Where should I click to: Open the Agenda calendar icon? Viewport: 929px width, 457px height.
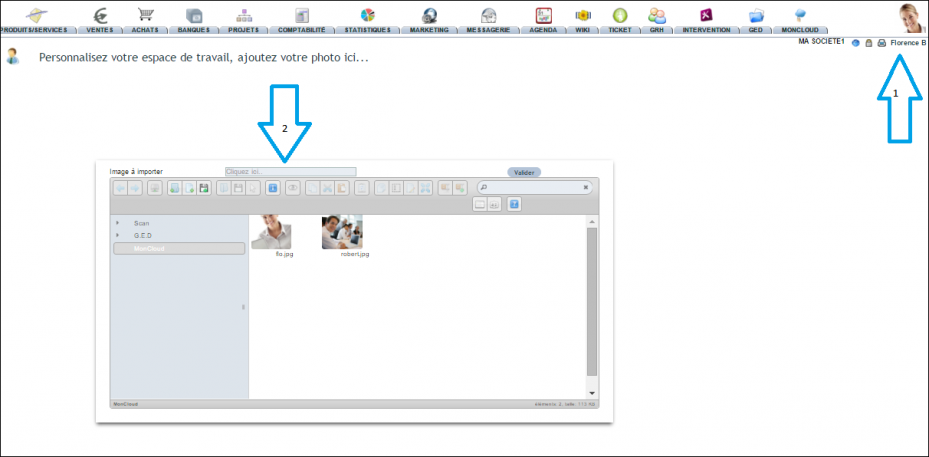[543, 15]
